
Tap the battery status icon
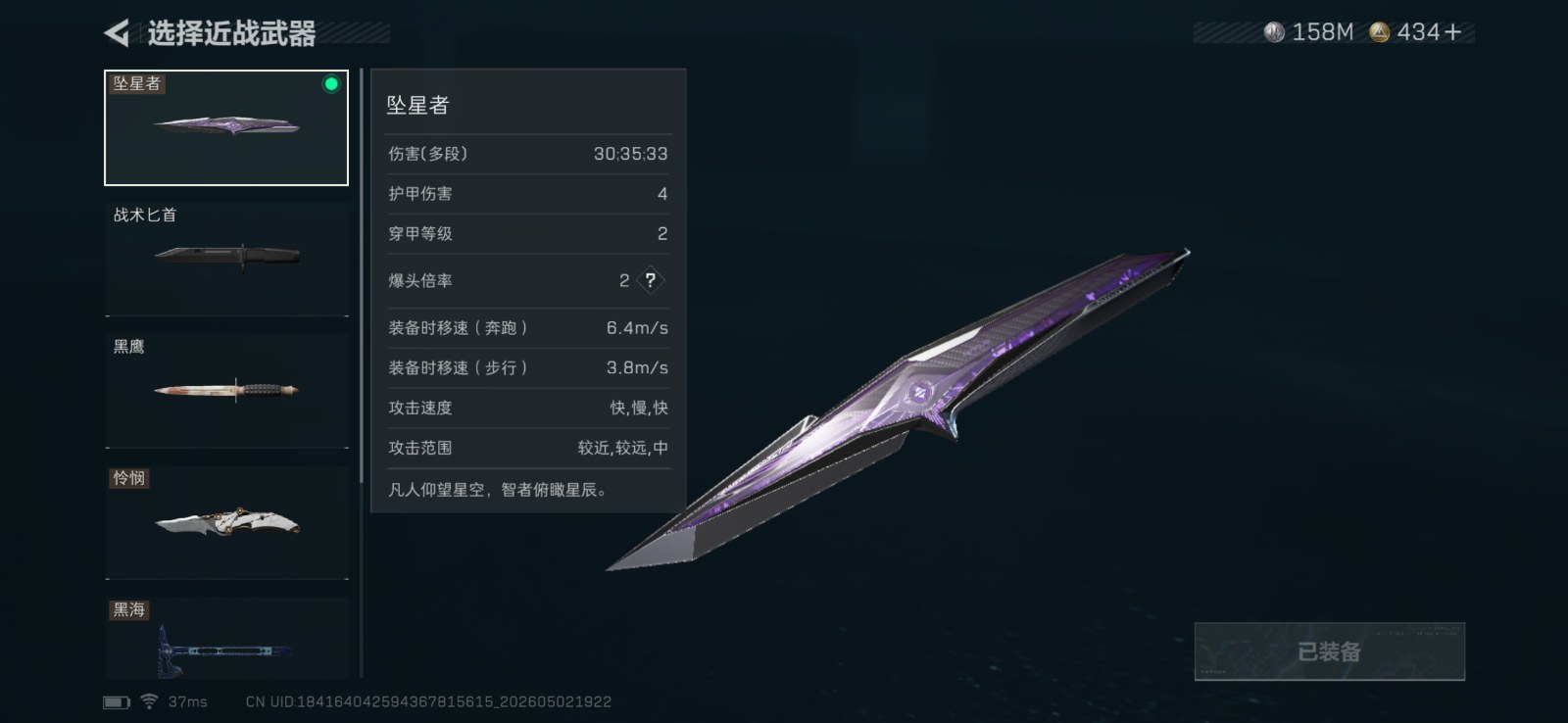click(x=117, y=701)
